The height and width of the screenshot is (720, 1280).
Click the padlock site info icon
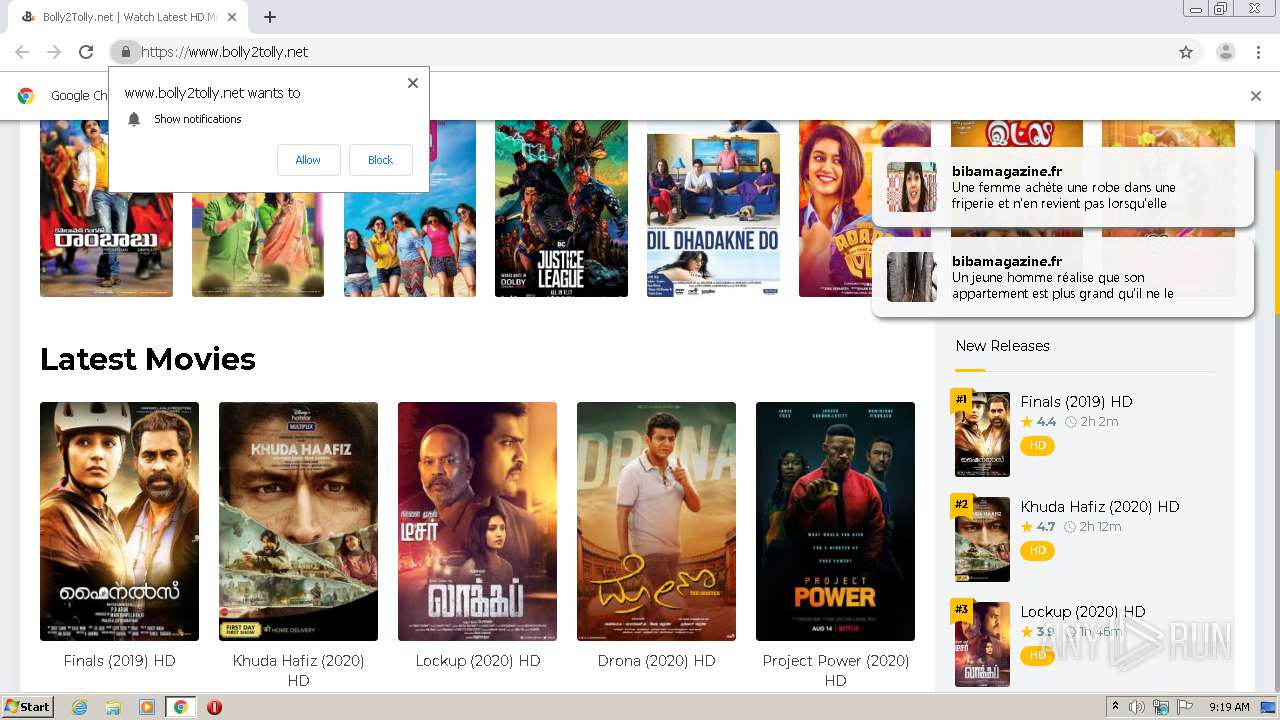click(x=125, y=52)
